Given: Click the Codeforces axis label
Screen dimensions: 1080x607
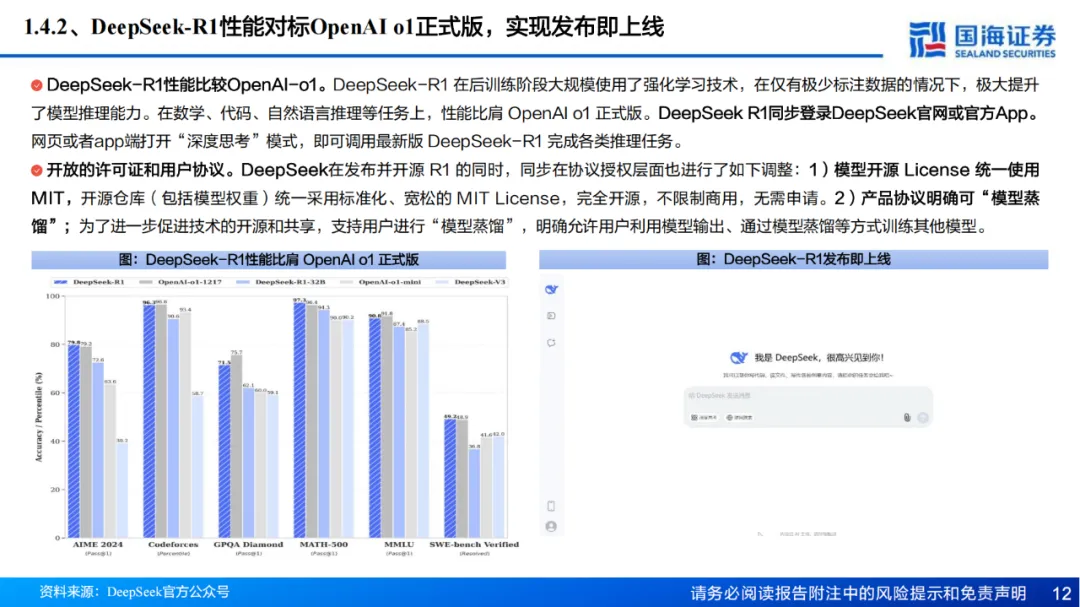Looking at the screenshot, I should [173, 544].
